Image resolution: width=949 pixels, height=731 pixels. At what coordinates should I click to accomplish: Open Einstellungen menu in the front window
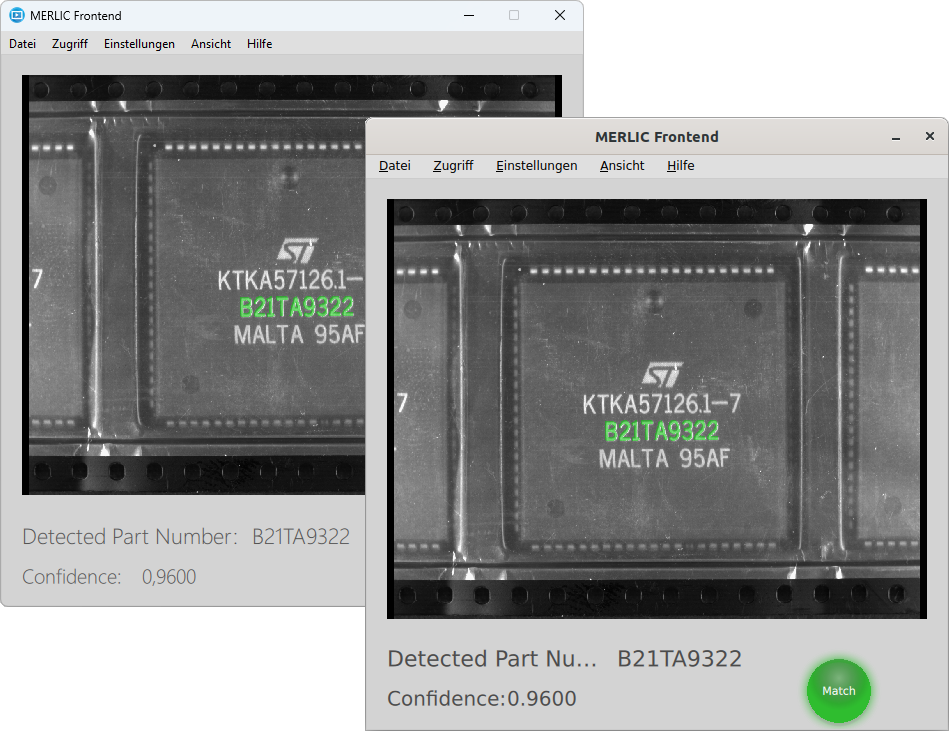tap(536, 166)
